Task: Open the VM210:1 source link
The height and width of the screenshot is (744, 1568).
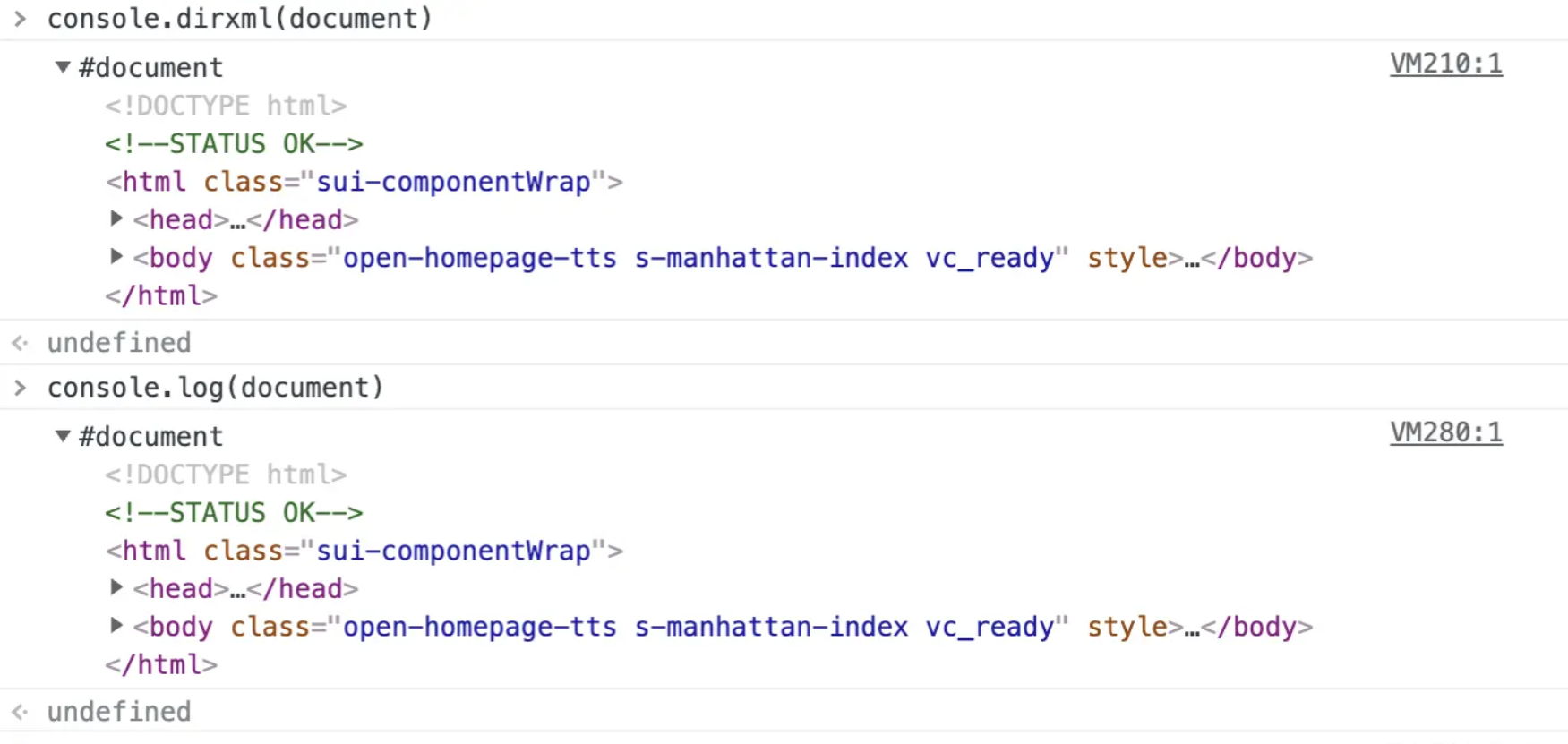Action: pyautogui.click(x=1445, y=64)
